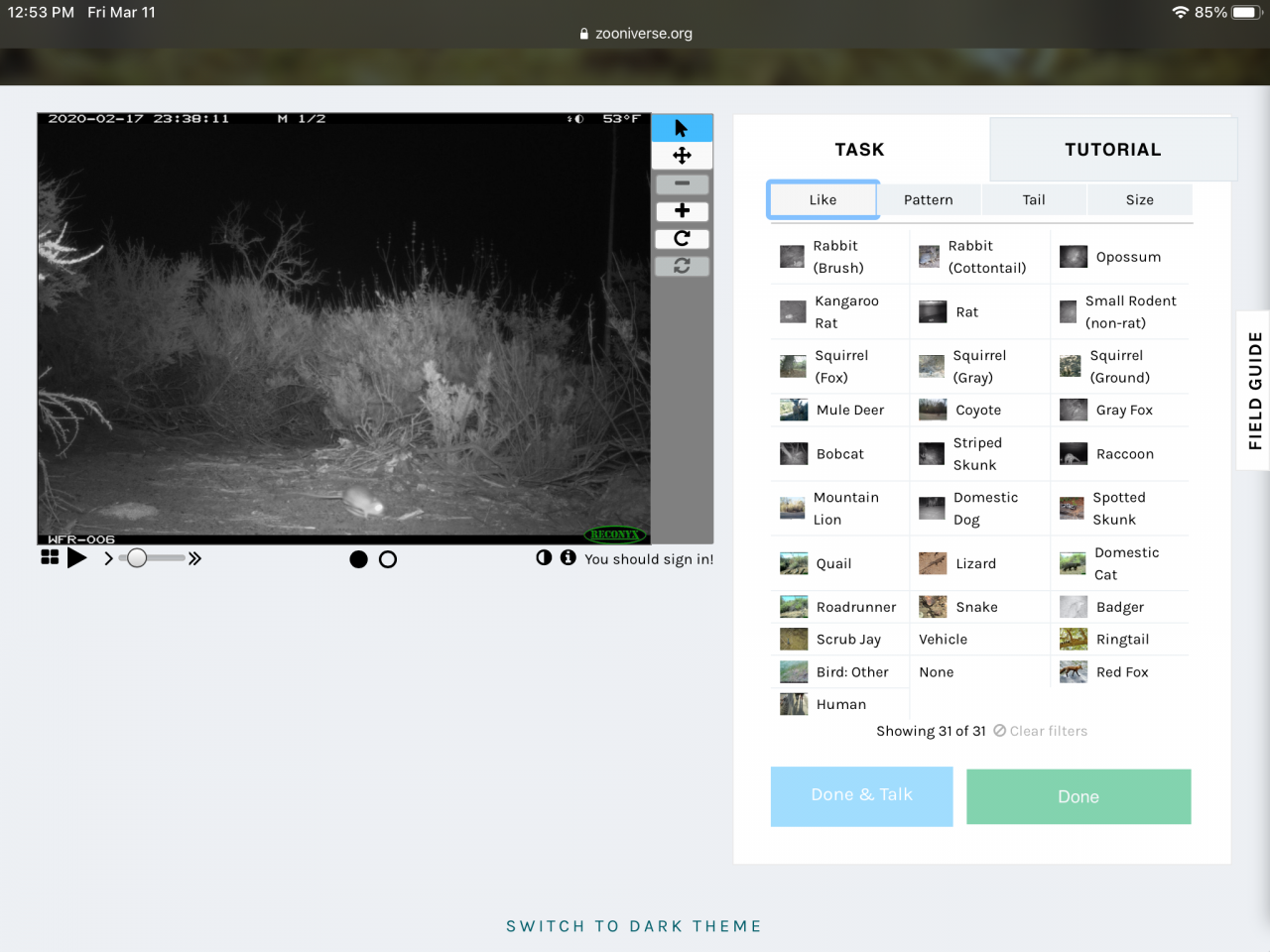Open the Pattern filter
The height and width of the screenshot is (952, 1270).
click(928, 199)
